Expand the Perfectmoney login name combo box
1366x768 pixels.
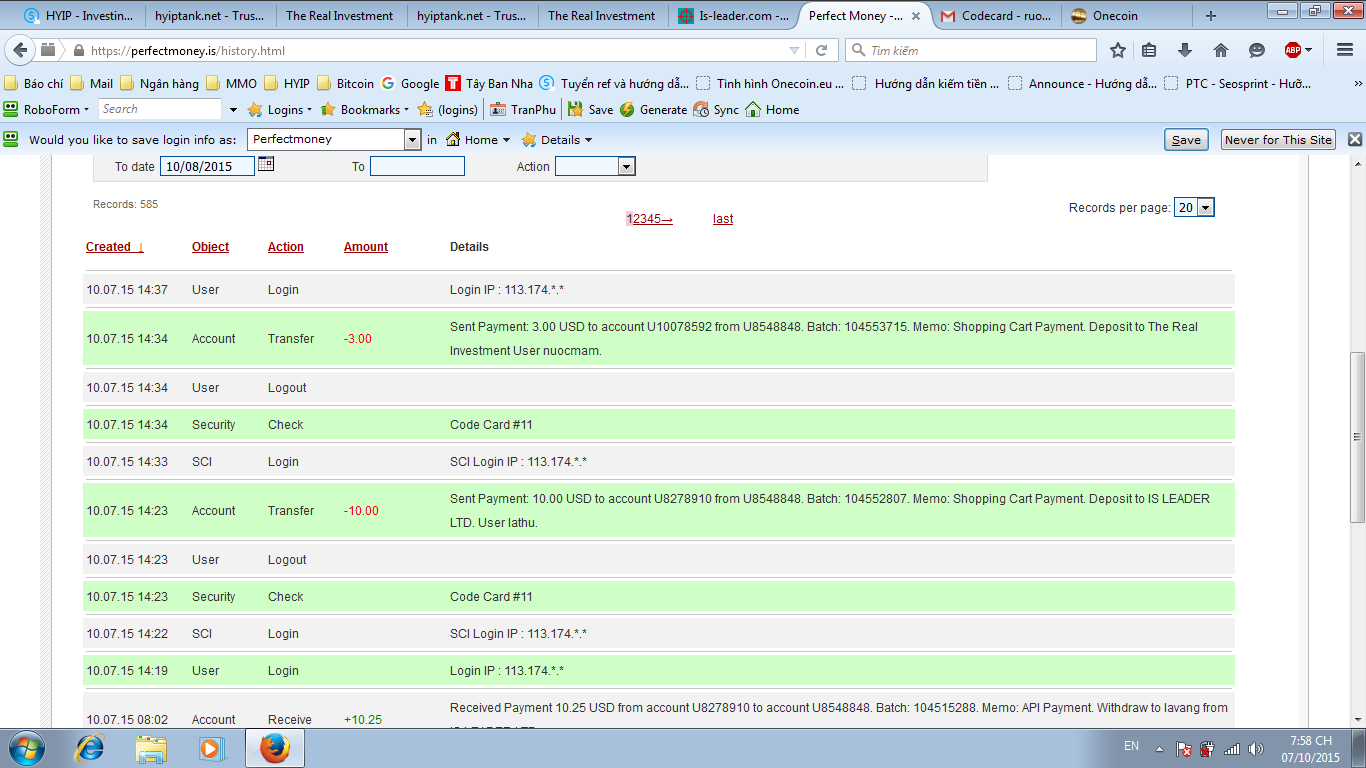pos(412,140)
